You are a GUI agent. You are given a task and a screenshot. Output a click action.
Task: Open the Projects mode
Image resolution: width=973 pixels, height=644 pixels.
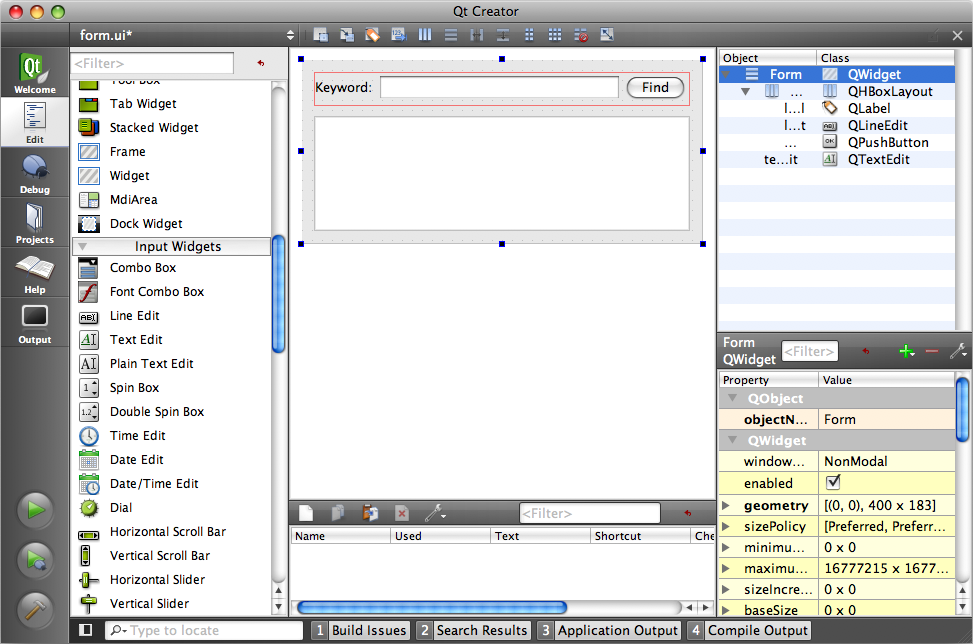click(34, 223)
